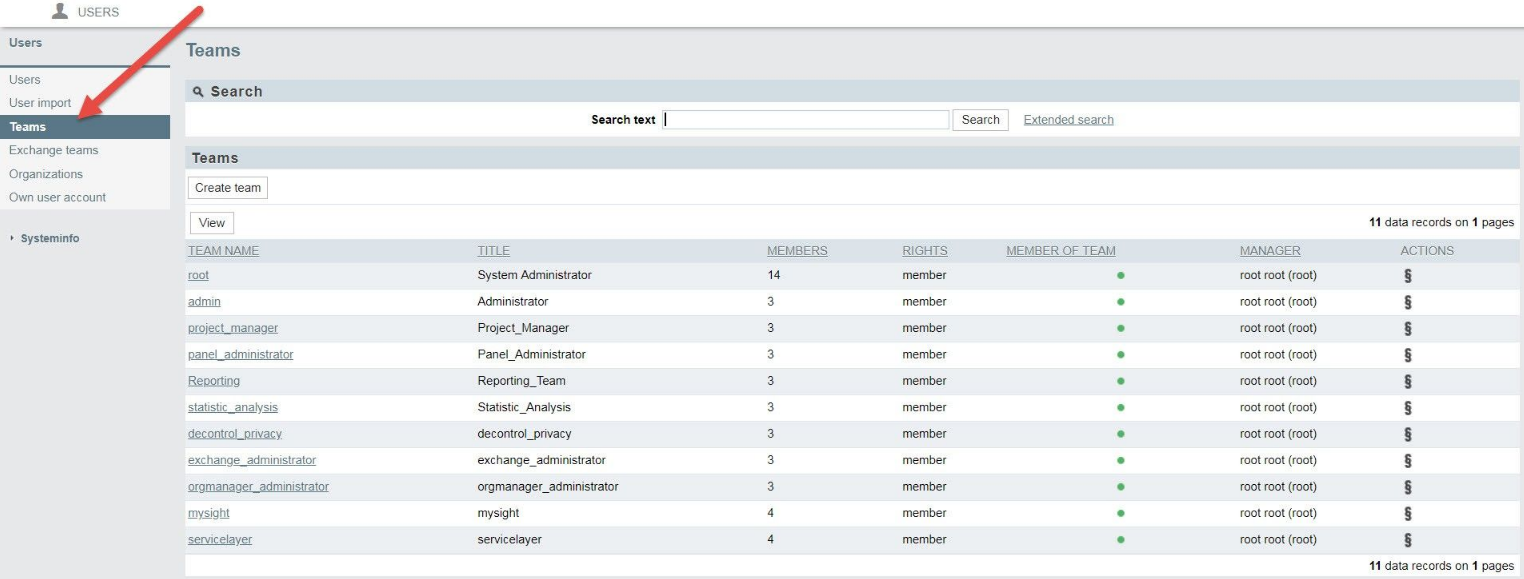Click § action icon in statistic_analysis row
Viewport: 1524px width, 579px height.
click(1408, 408)
